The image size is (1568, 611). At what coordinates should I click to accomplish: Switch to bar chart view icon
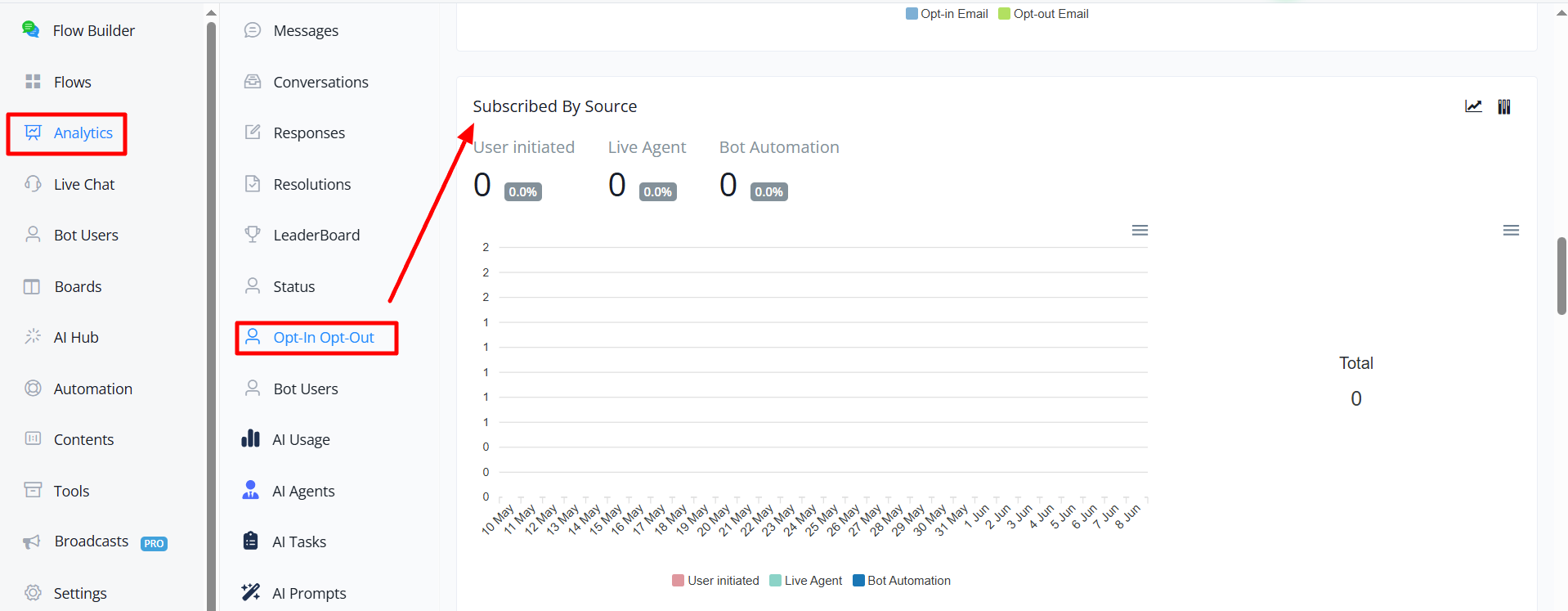pos(1504,106)
